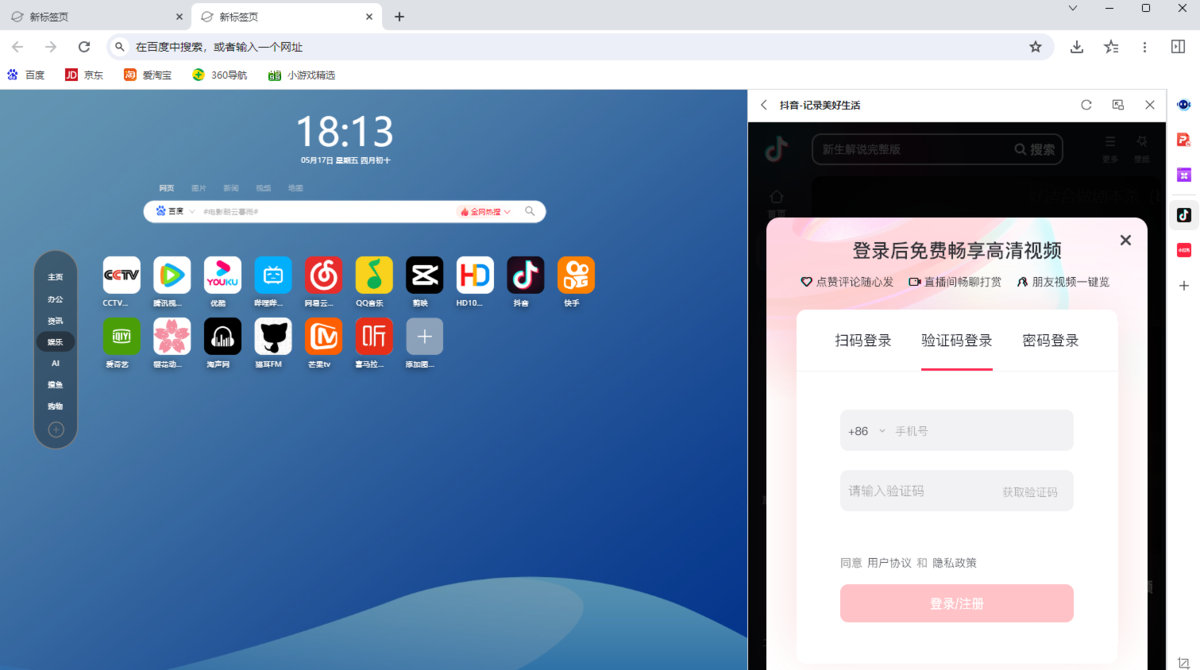Open the red PDF tool sidebar icon

(1184, 140)
